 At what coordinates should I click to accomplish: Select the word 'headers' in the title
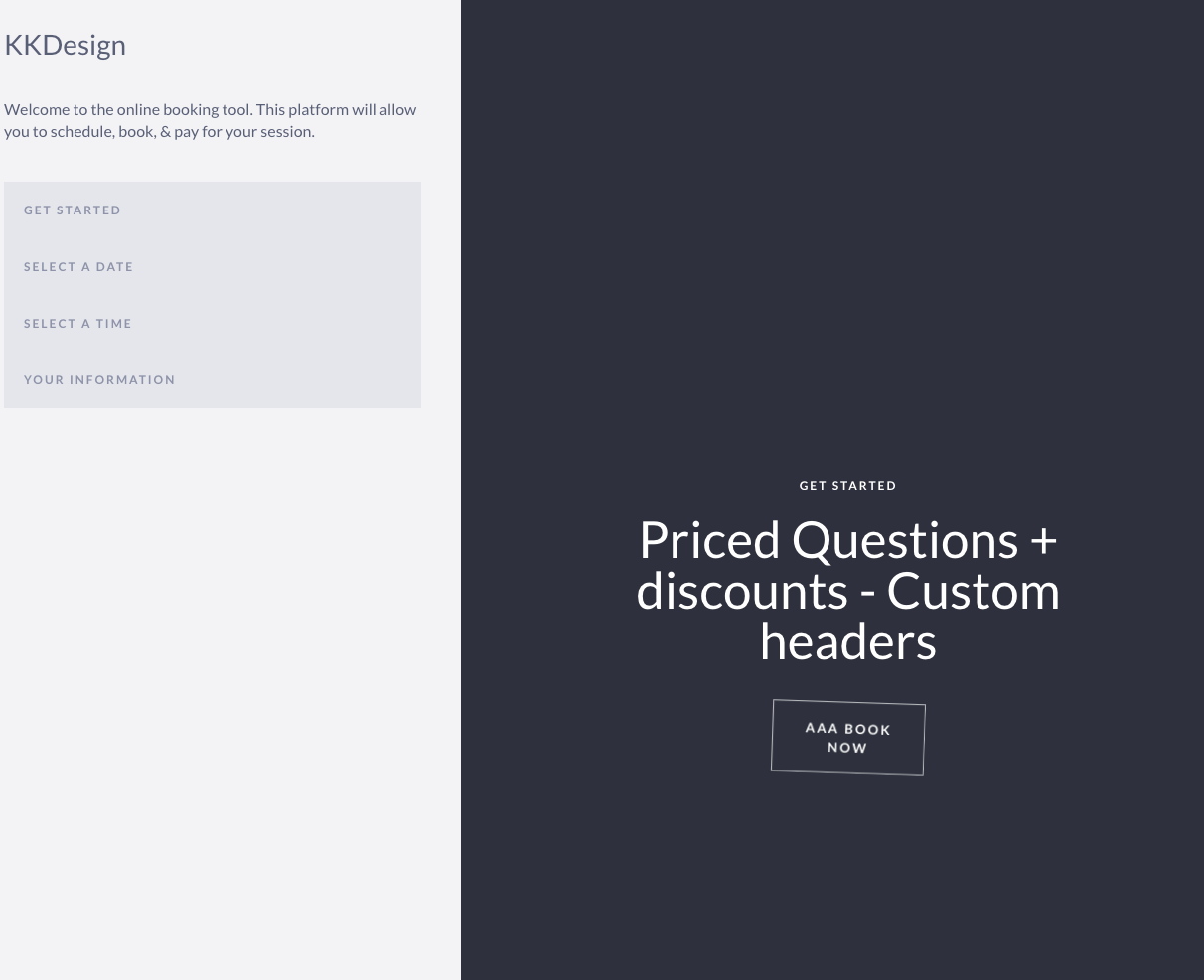point(847,640)
